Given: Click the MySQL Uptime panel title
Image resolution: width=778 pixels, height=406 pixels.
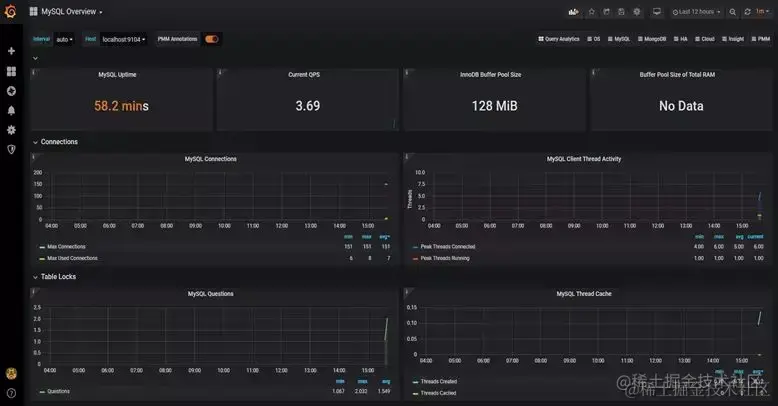Looking at the screenshot, I should [x=117, y=74].
